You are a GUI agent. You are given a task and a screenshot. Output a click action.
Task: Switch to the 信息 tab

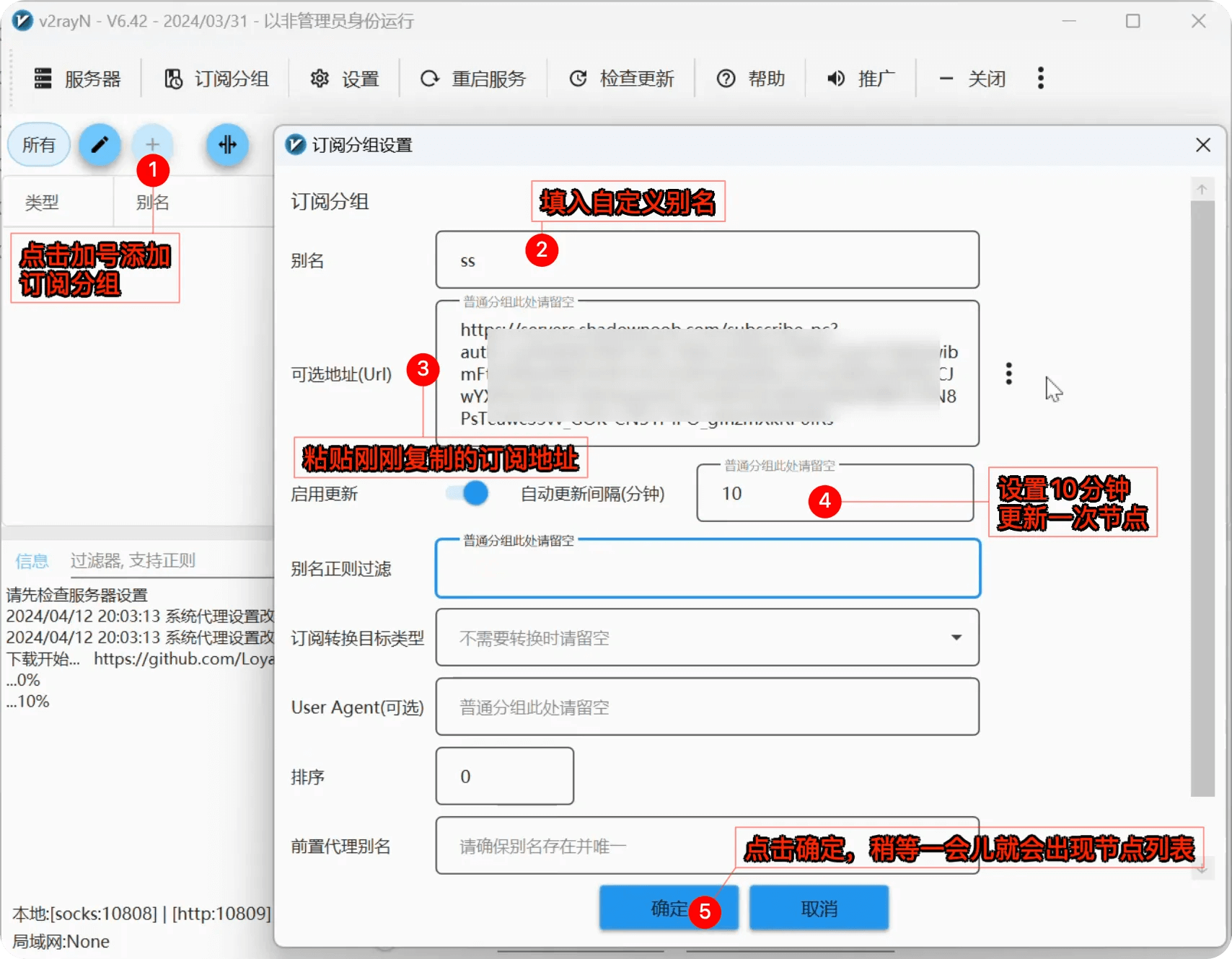click(x=32, y=560)
